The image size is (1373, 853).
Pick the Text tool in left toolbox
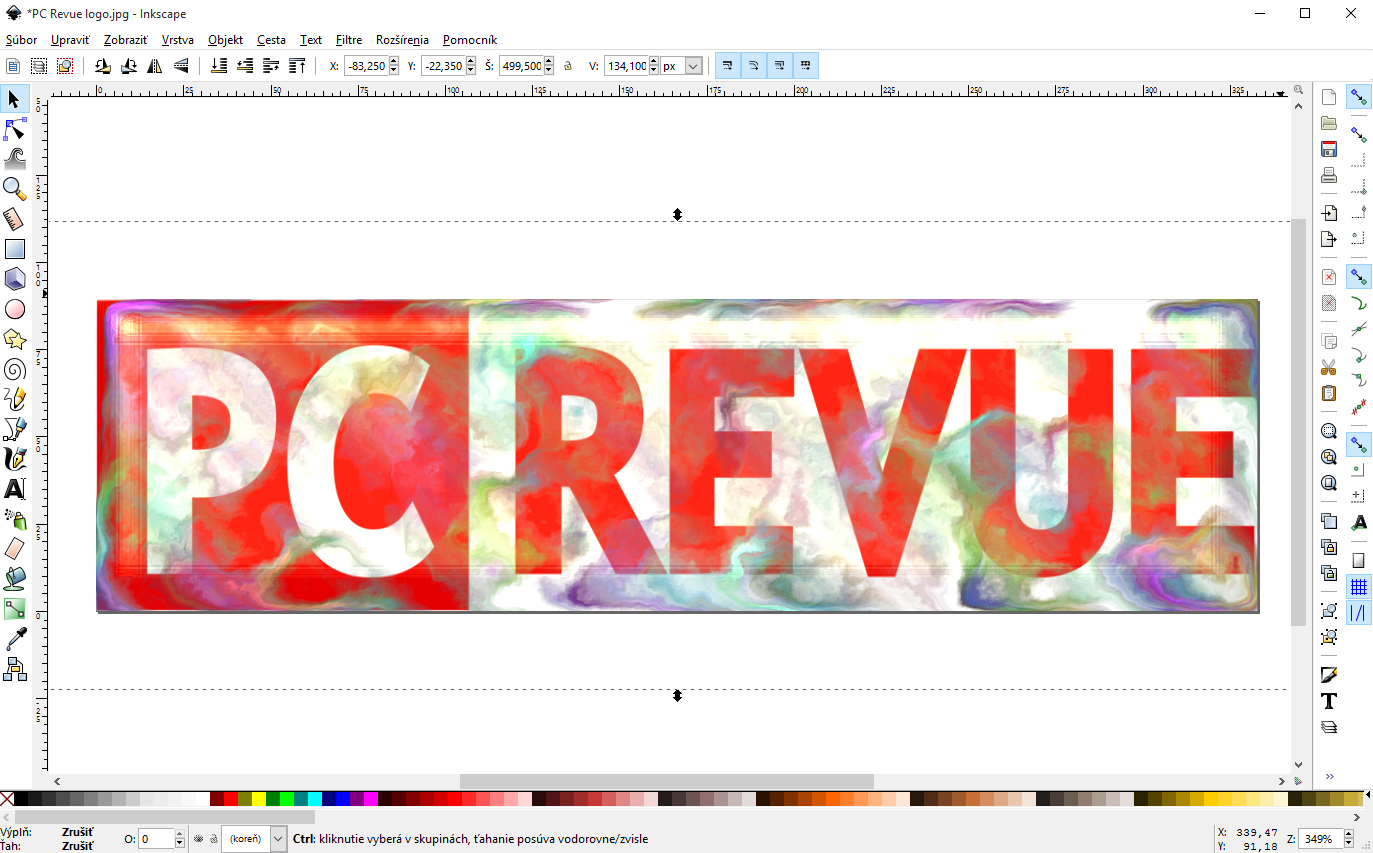[14, 489]
